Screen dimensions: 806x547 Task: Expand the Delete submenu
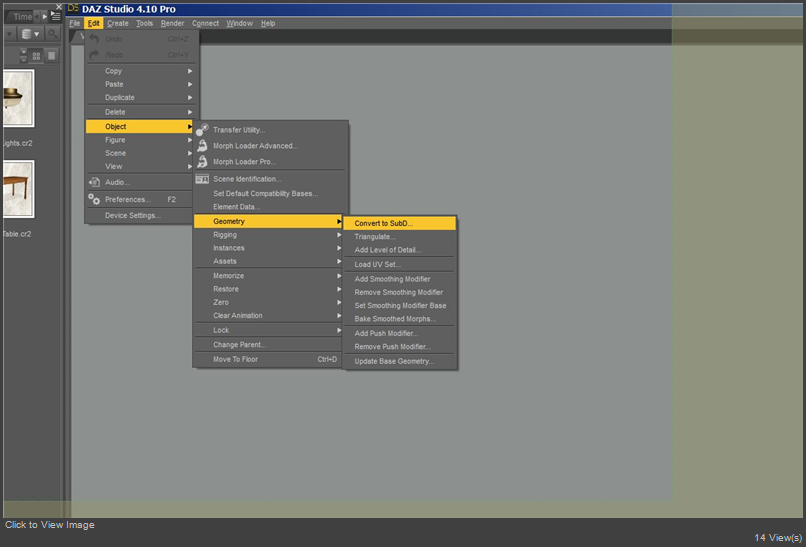(140, 112)
